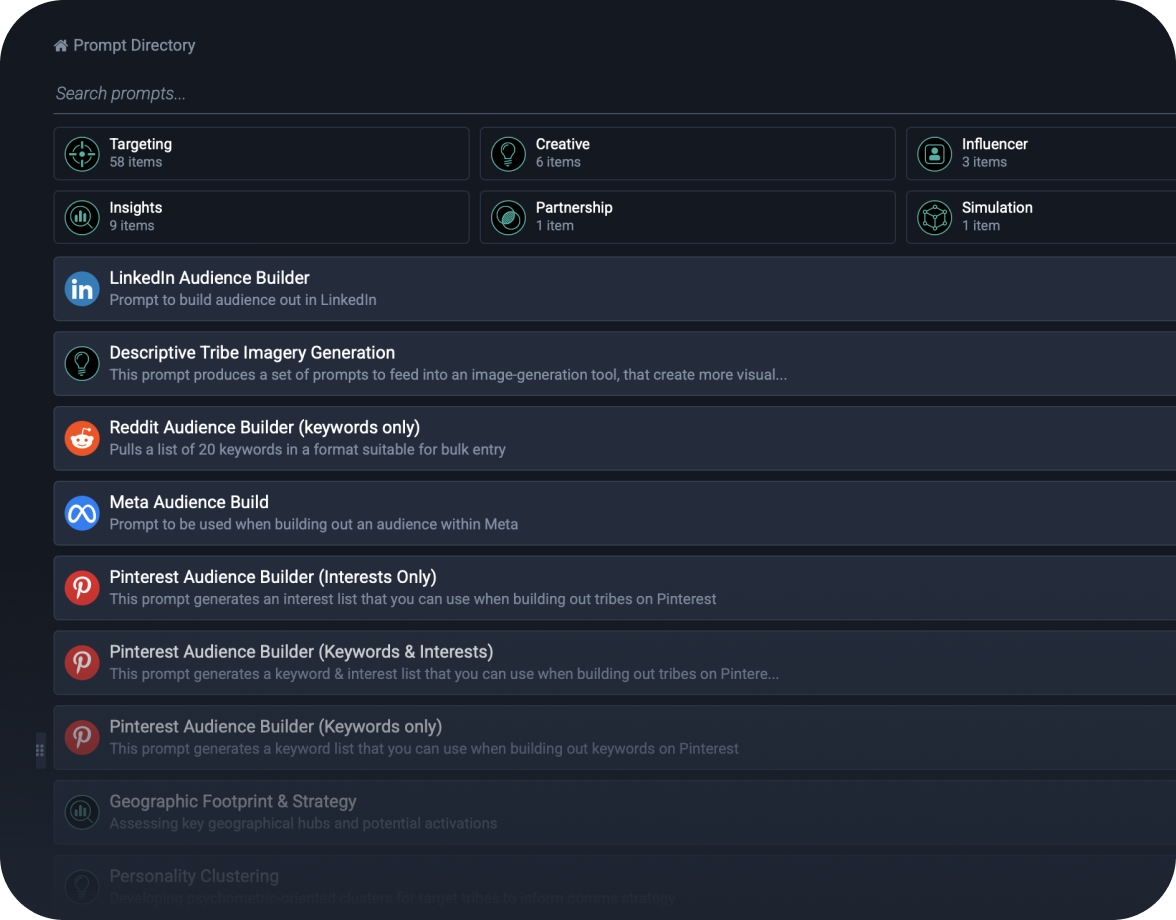
Task: Click the Reddit logo icon
Action: (82, 438)
